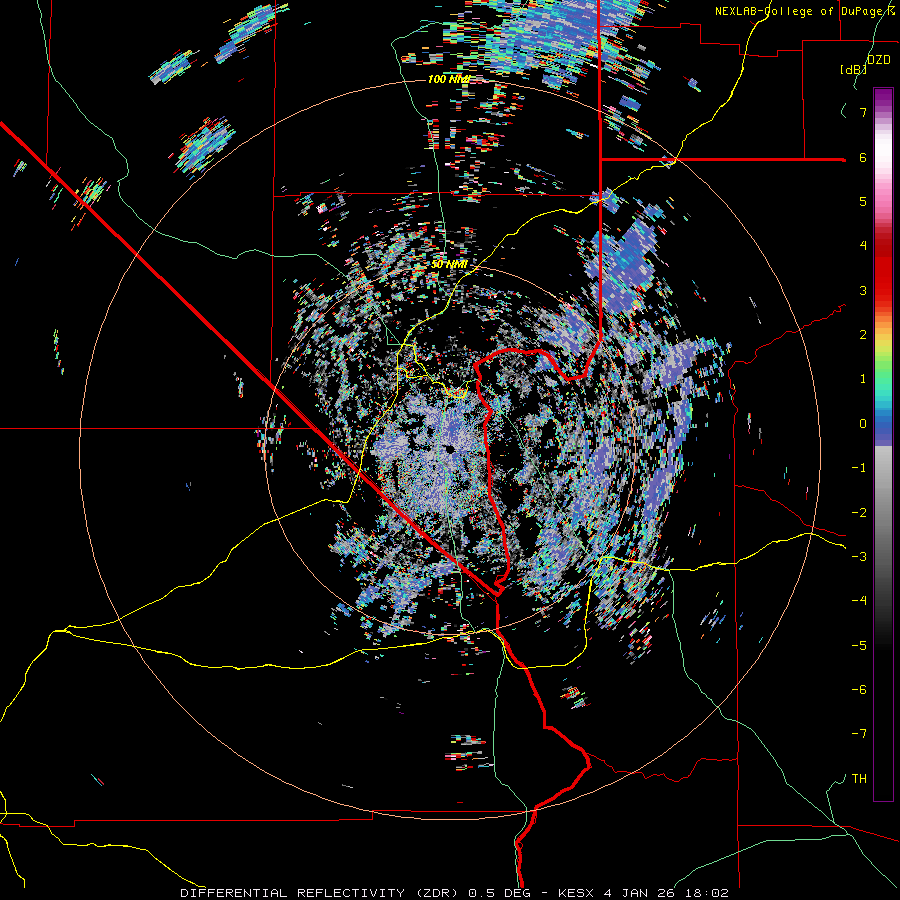Click the "-6" scale value
Screen dimensions: 900x900
[859, 690]
